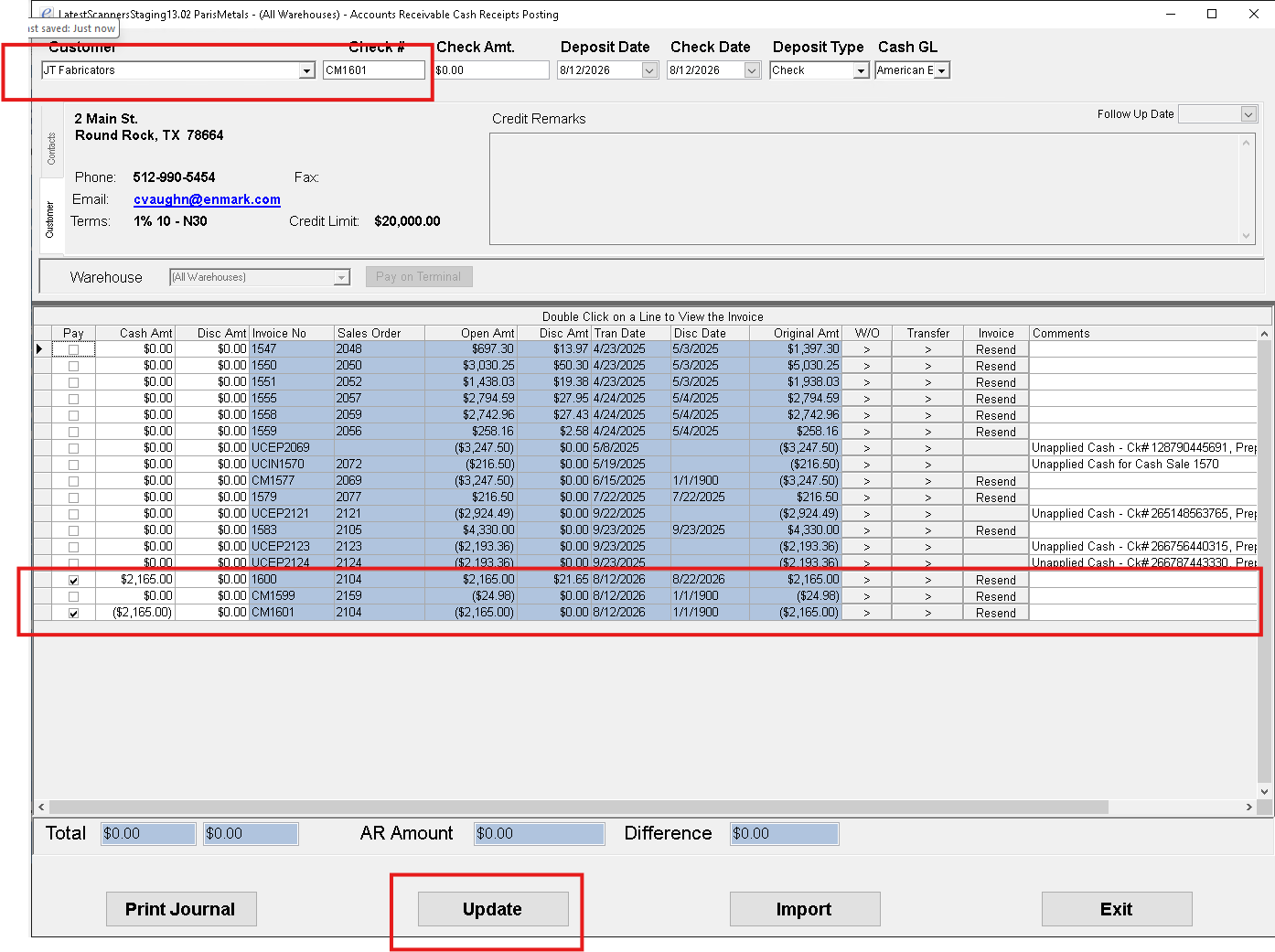
Task: Resend the invoice for row CM1599
Action: pyautogui.click(x=996, y=596)
